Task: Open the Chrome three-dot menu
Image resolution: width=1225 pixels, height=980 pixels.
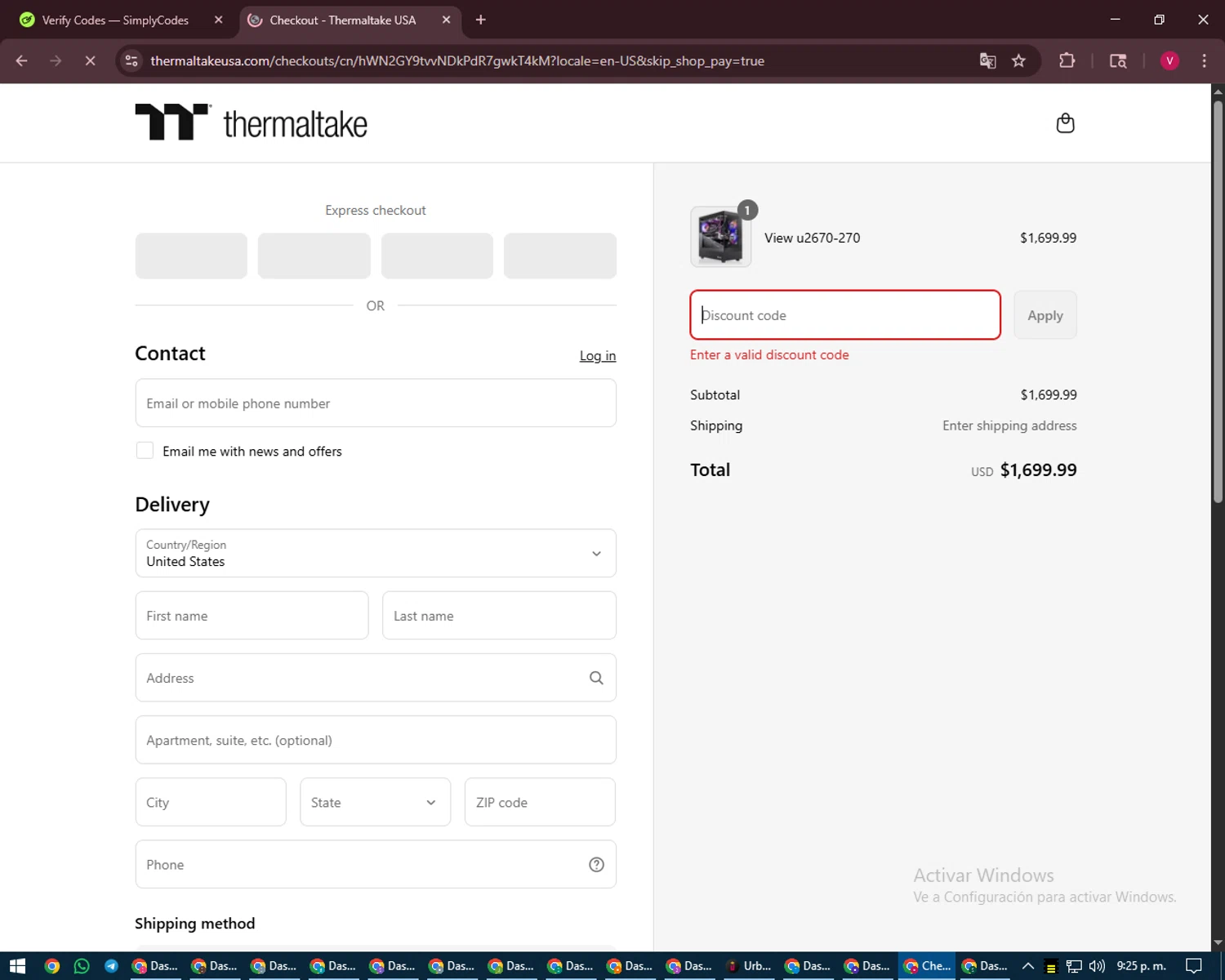Action: tap(1204, 60)
